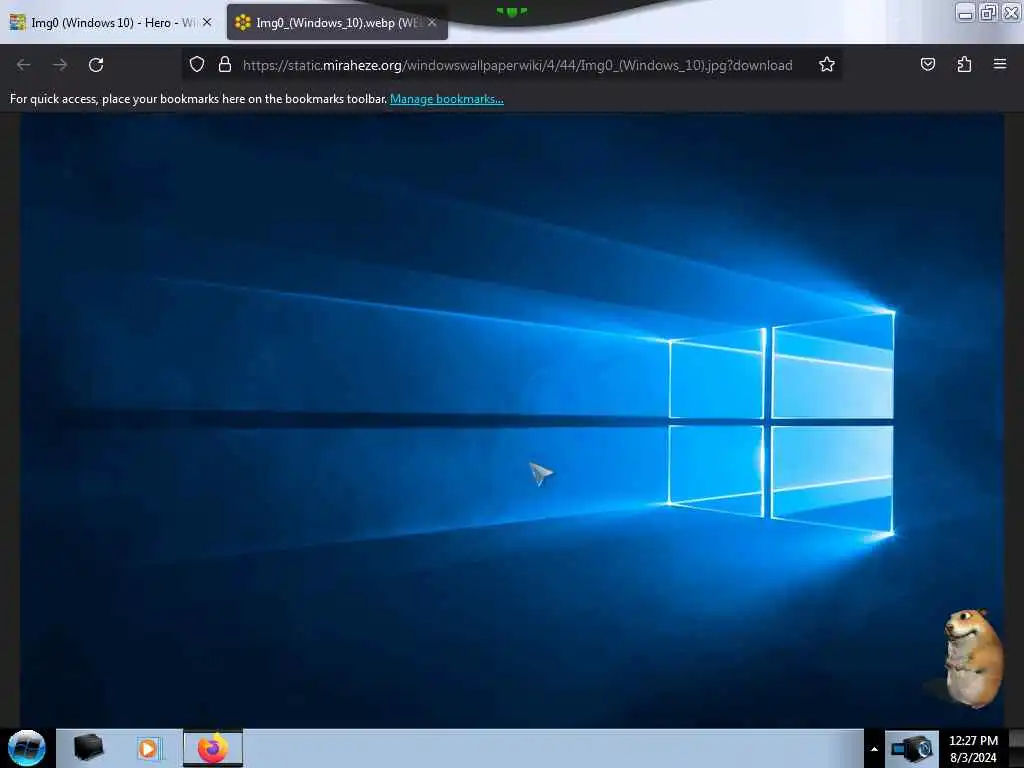
Task: Restore down the browser window
Action: coord(989,12)
